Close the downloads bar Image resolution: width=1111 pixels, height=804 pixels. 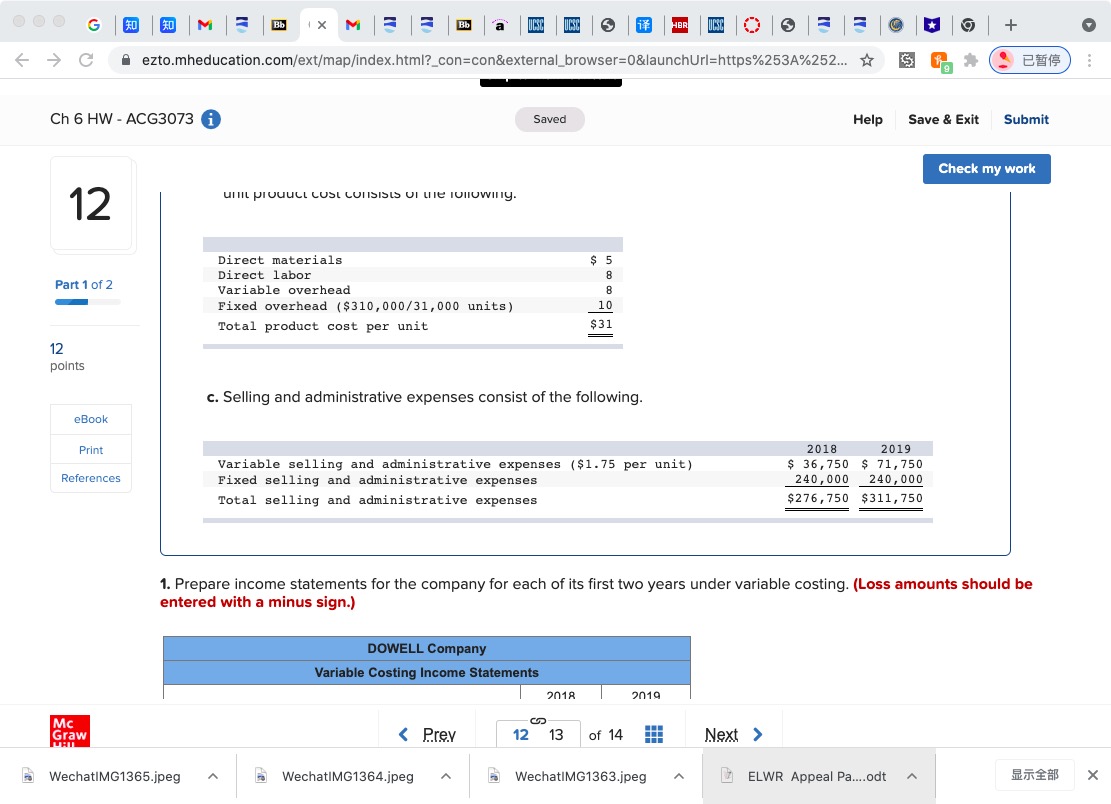(1093, 775)
